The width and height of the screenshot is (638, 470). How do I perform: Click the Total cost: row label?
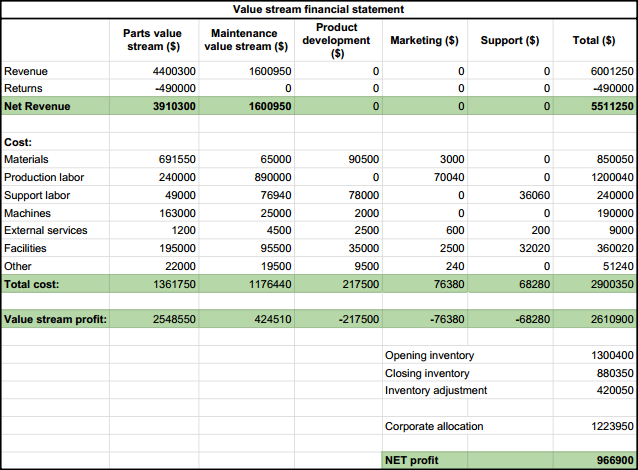coord(32,284)
